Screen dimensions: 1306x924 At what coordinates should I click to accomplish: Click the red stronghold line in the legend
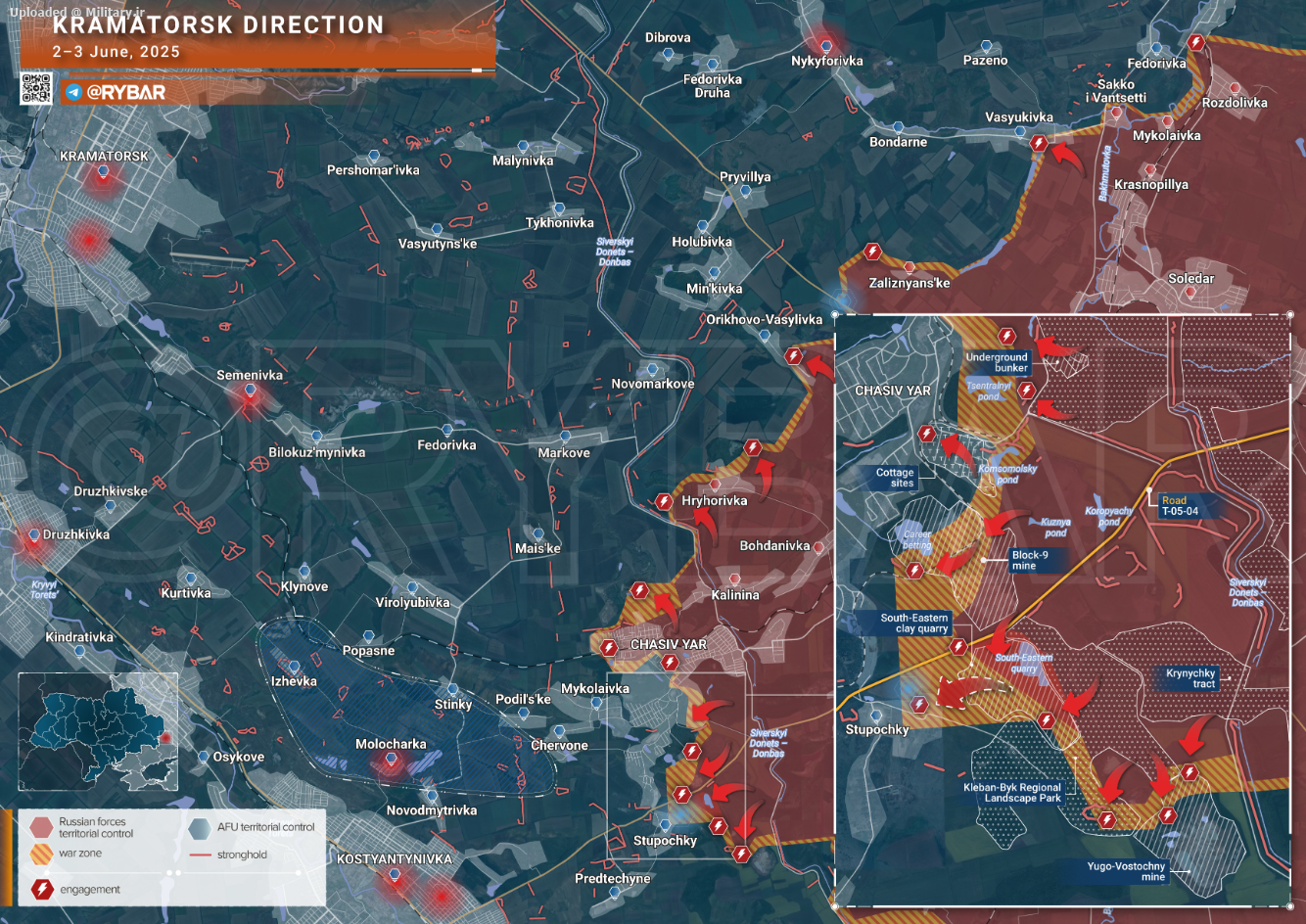(x=200, y=855)
